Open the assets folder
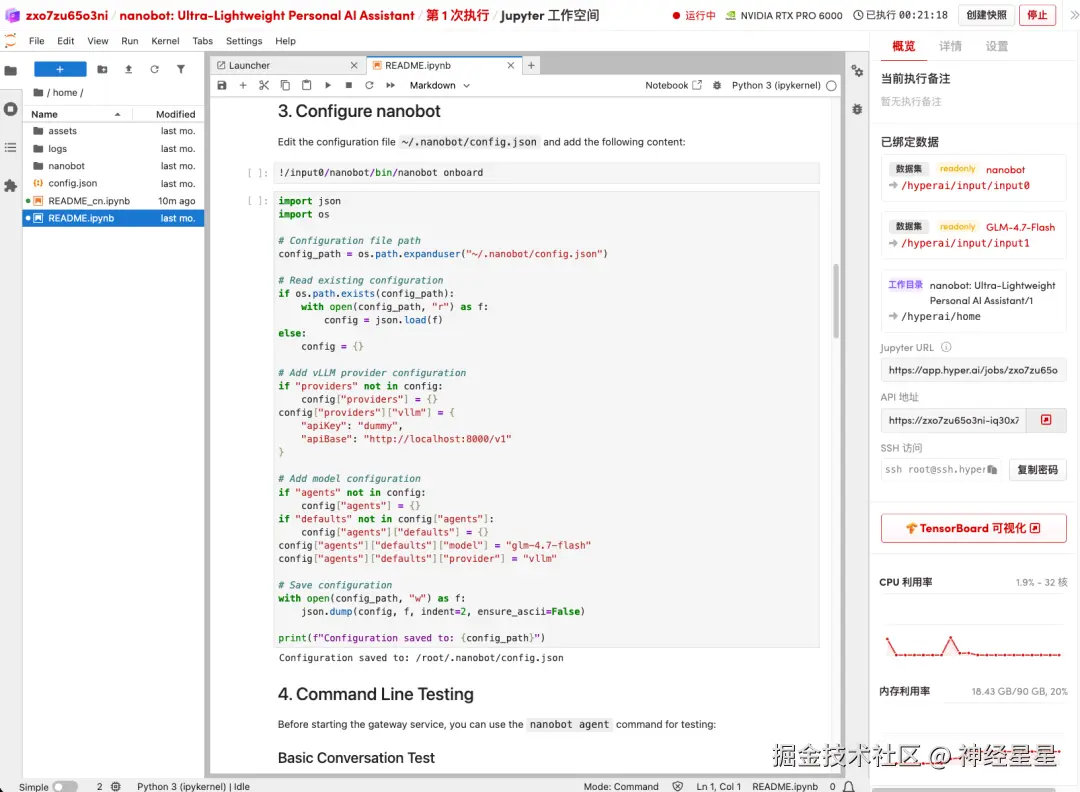The width and height of the screenshot is (1080, 792). click(x=114, y=131)
